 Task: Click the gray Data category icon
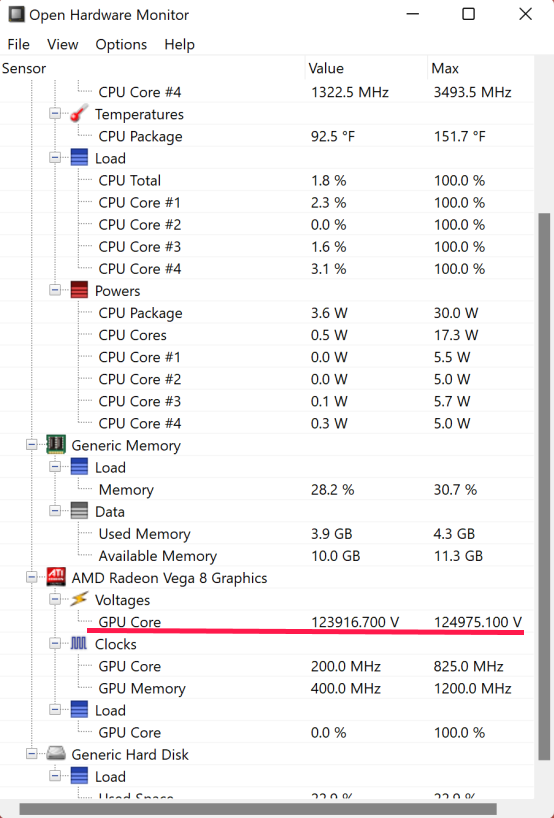pyautogui.click(x=79, y=511)
